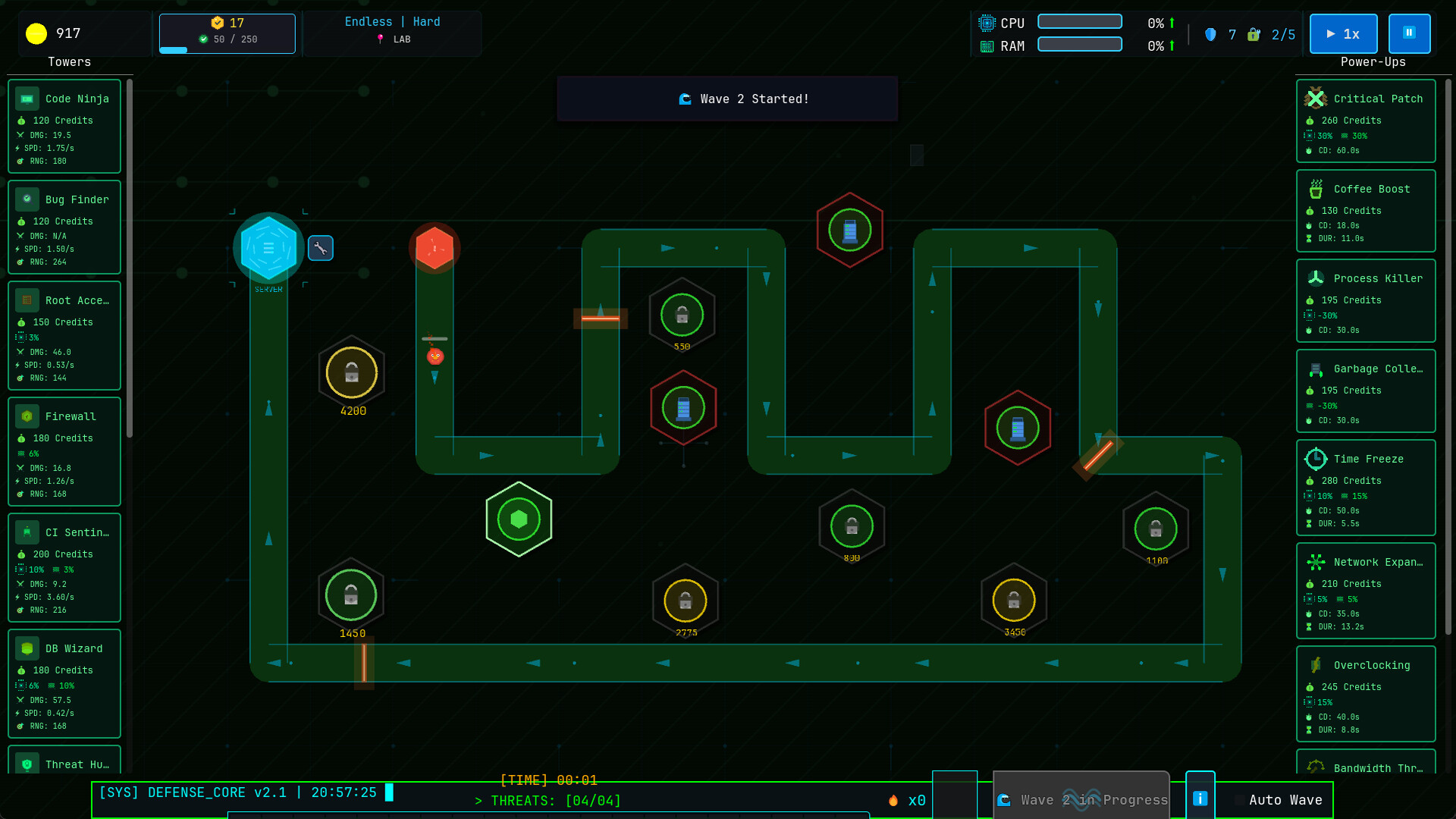Screen dimensions: 1456x819
Task: Click the CPU usage bar
Action: (1080, 21)
